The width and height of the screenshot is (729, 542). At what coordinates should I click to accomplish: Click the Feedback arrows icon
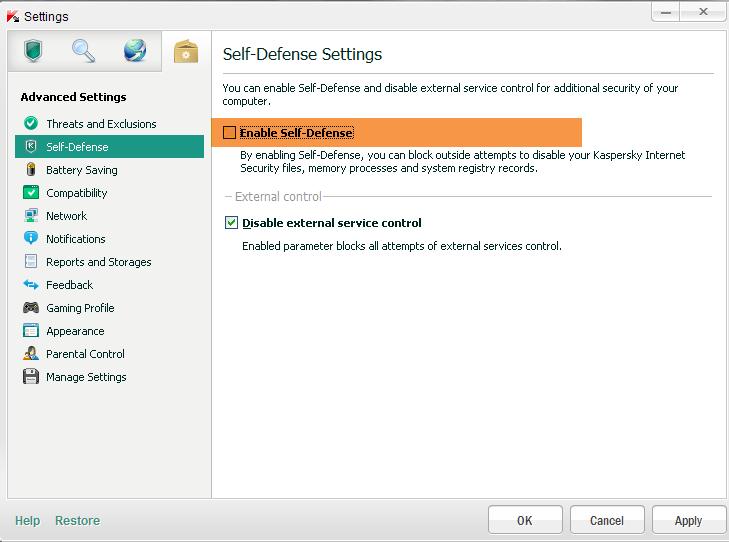point(31,284)
